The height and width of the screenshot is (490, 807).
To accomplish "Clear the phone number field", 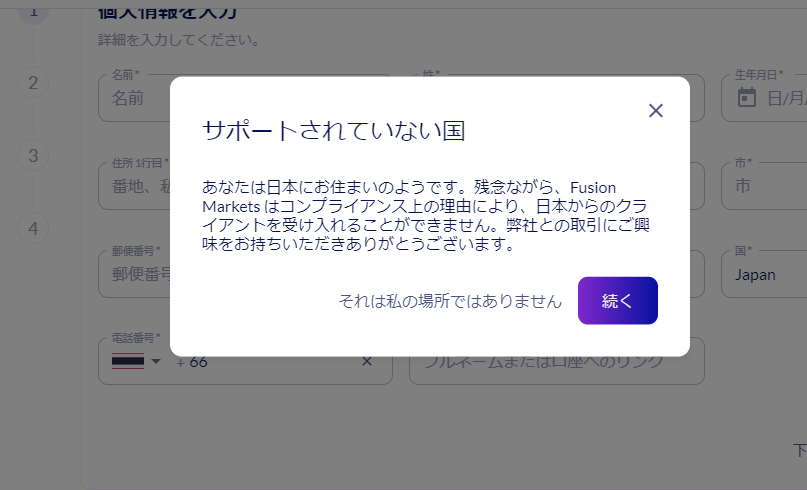I will click(x=367, y=361).
